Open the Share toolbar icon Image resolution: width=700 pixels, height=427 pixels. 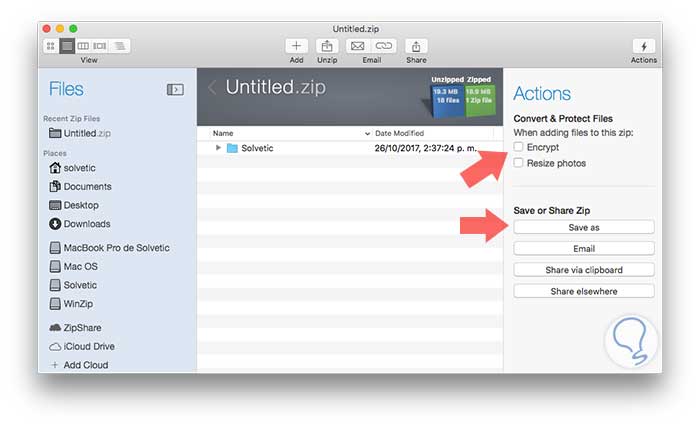click(x=416, y=46)
